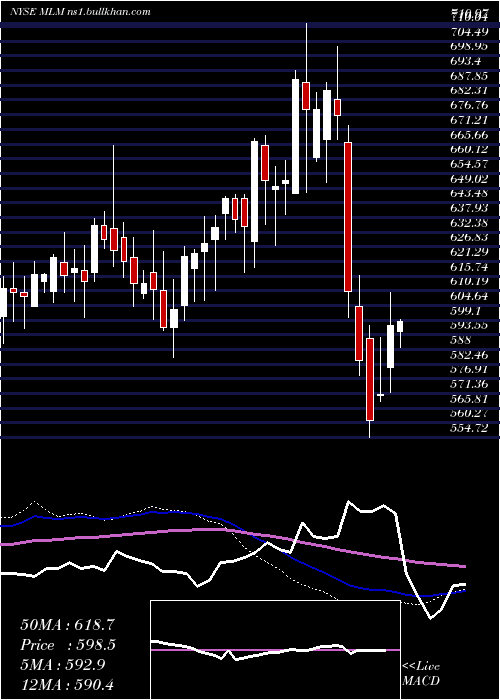Click the Price : 598.5 readout
The image size is (500, 700).
[x=68, y=645]
